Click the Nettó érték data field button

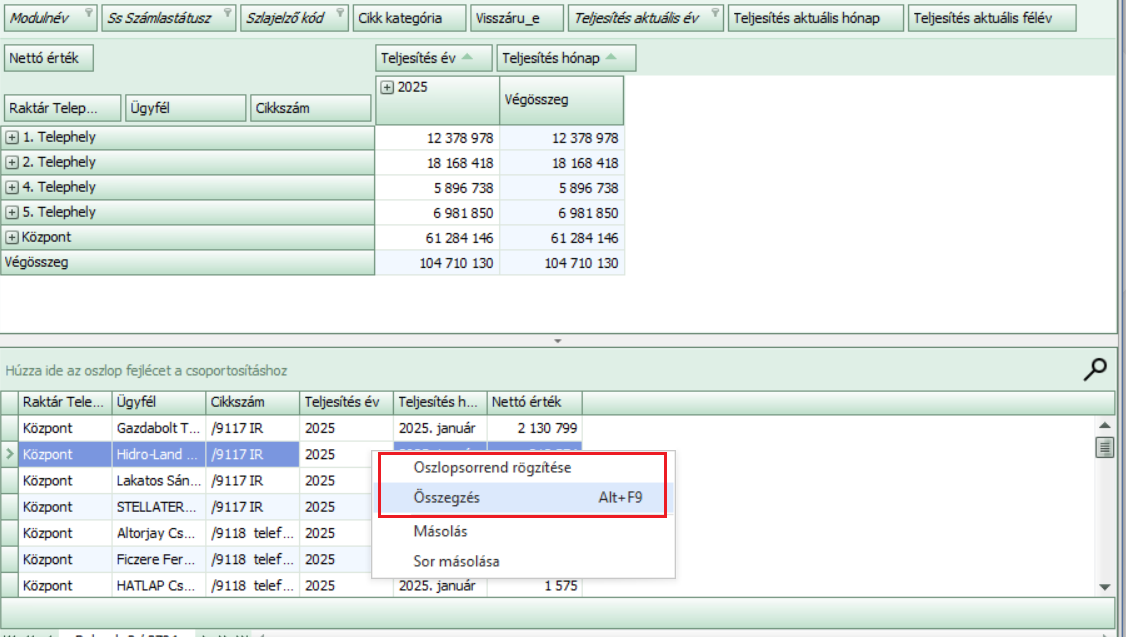(49, 58)
